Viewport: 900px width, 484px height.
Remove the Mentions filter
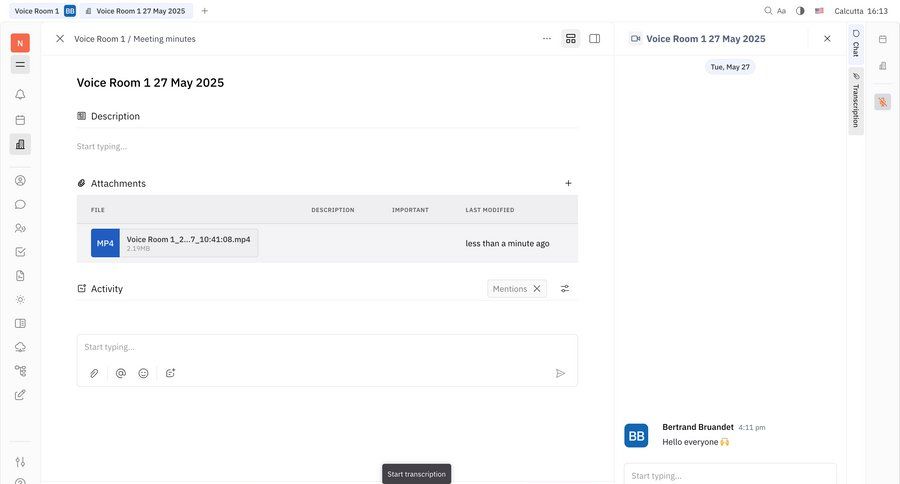click(537, 289)
